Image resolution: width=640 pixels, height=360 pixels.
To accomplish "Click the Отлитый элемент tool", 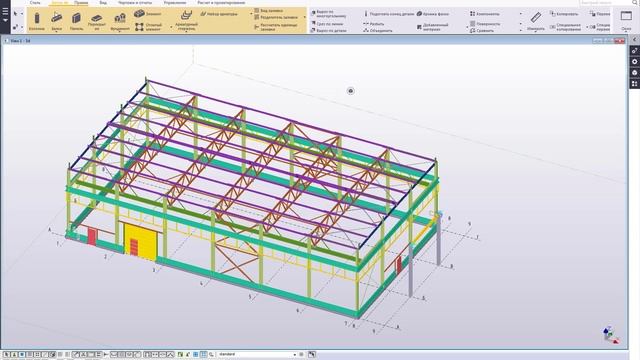I will (x=149, y=27).
